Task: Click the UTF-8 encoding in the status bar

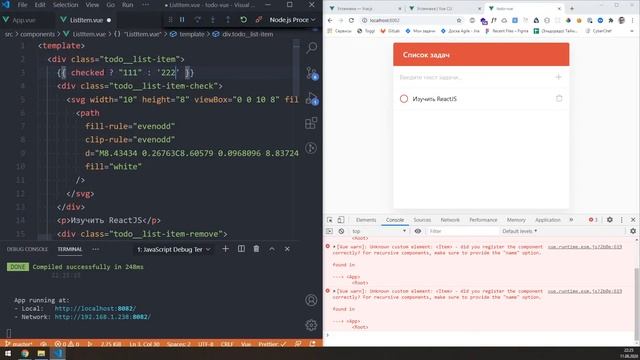Action: tap(206, 344)
